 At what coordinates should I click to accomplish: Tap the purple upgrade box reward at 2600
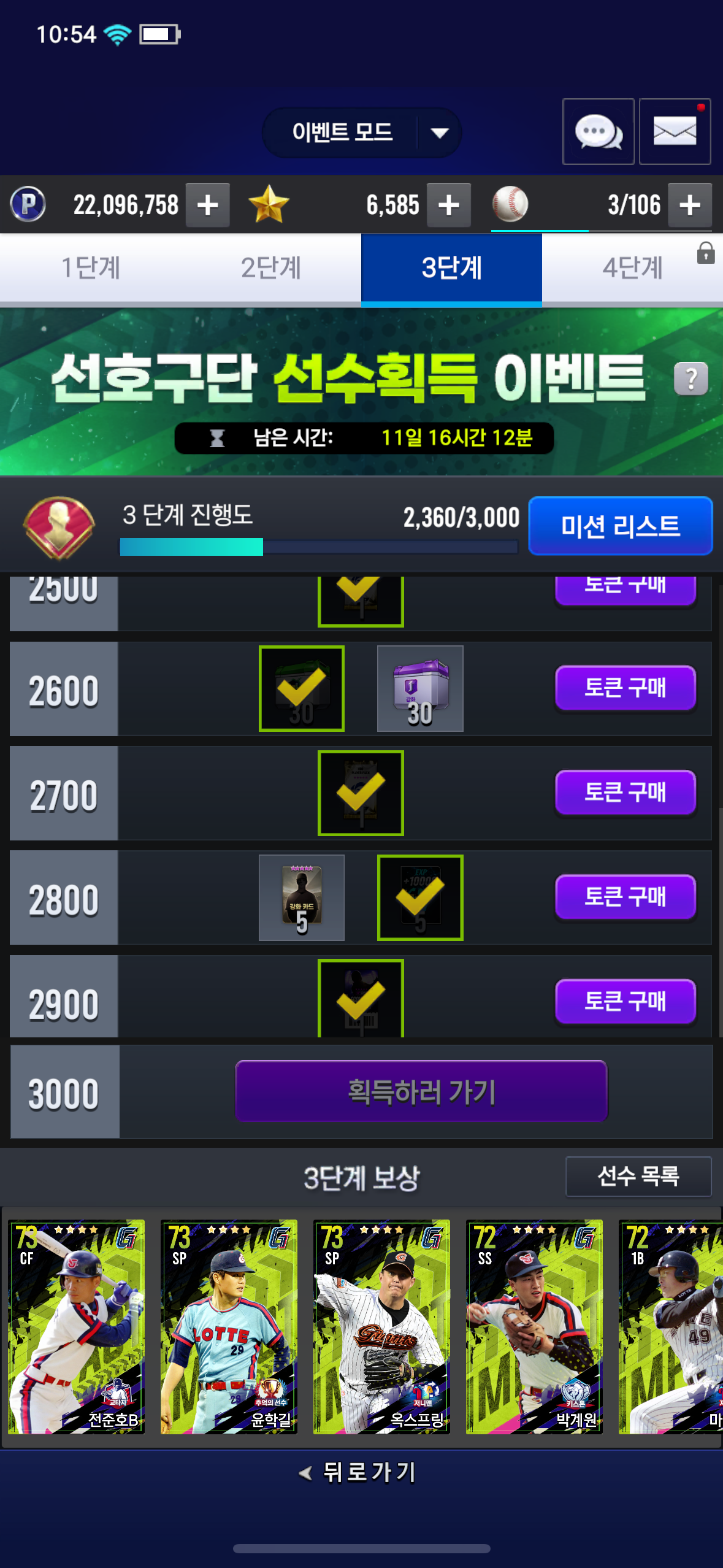point(420,688)
